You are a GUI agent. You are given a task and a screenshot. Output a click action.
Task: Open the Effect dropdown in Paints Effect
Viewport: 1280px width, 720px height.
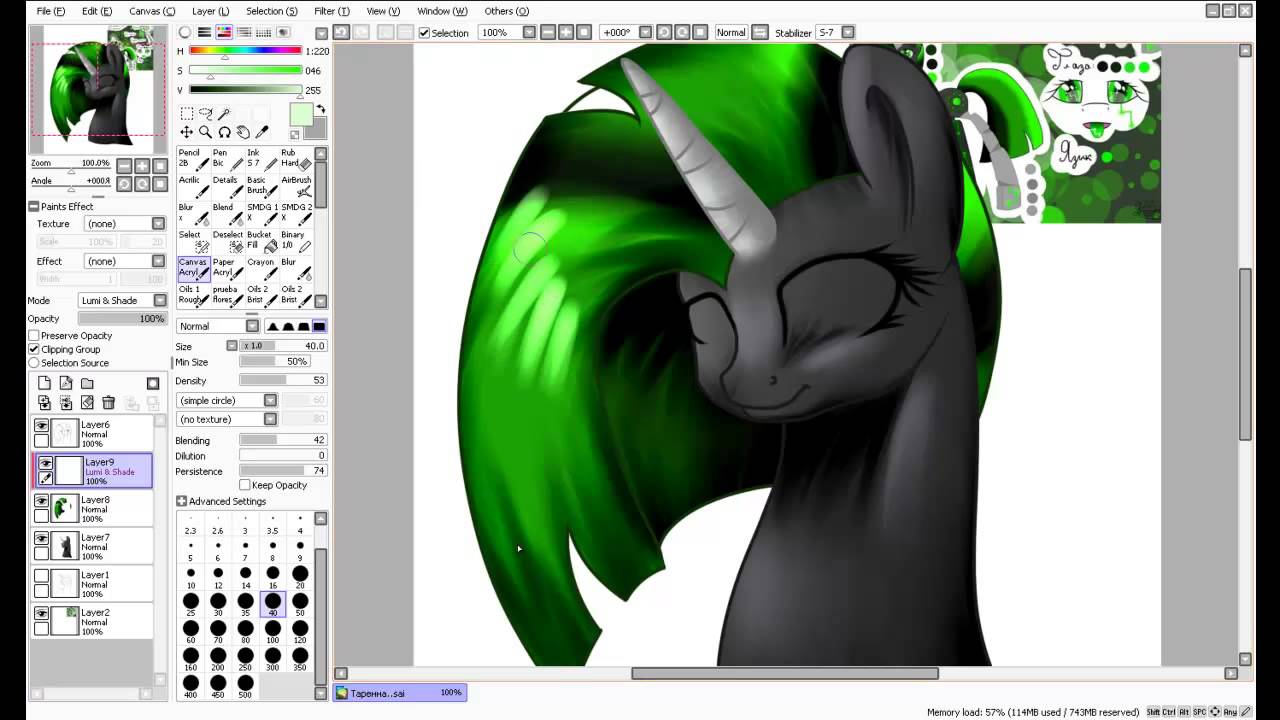125,261
